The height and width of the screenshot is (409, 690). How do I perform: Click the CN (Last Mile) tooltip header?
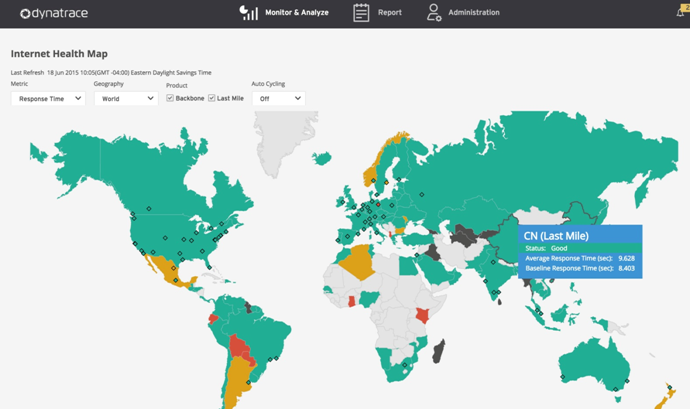pyautogui.click(x=556, y=236)
